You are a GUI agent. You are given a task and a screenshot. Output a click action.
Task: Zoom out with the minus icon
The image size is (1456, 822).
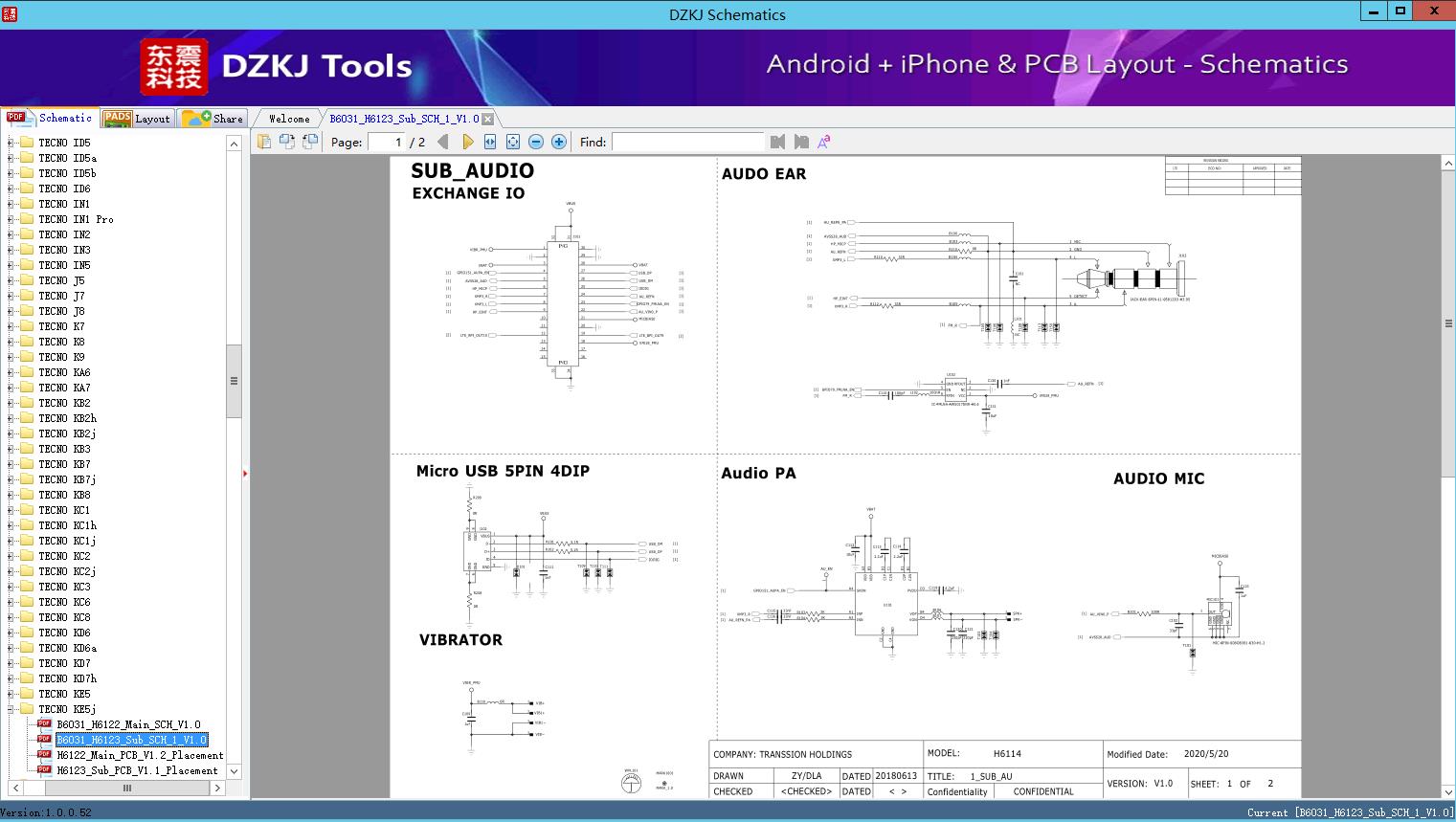(536, 142)
